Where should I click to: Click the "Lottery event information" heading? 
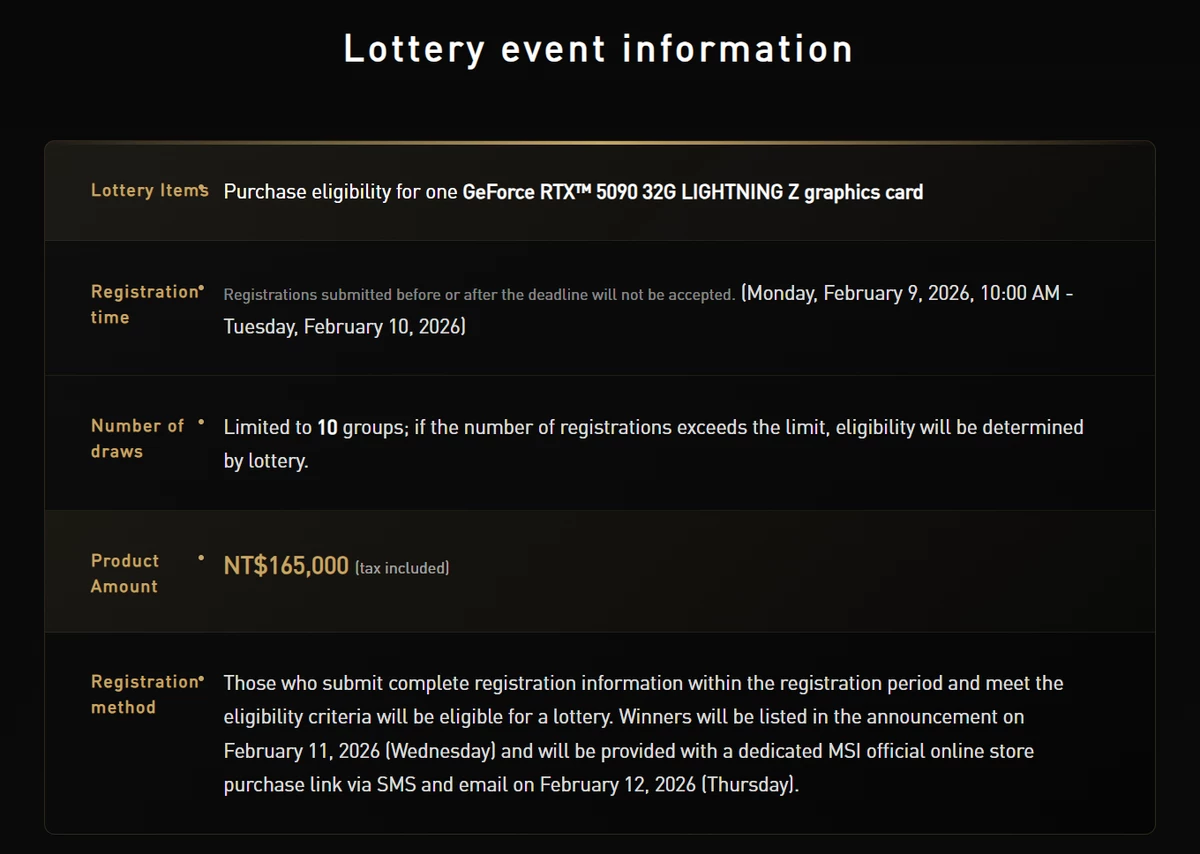(598, 49)
